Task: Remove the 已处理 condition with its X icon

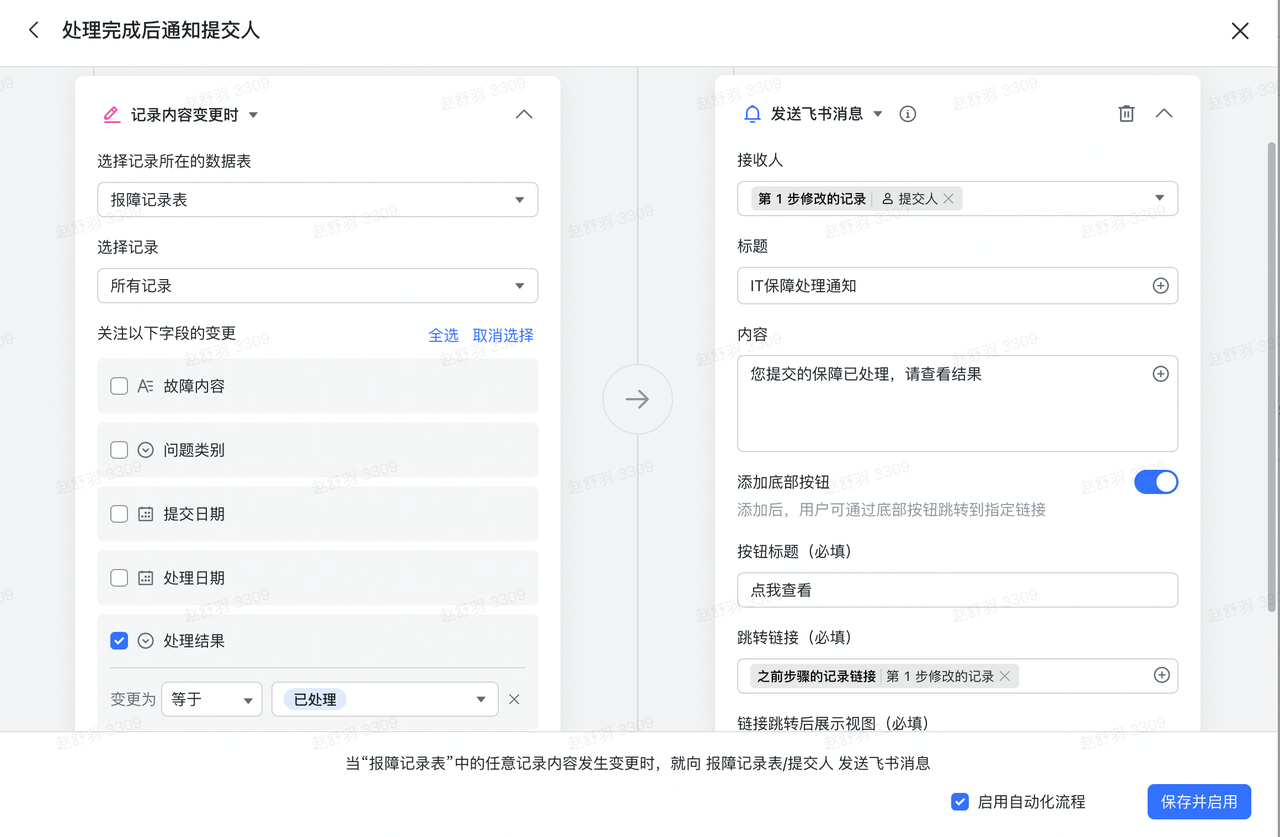Action: point(514,700)
